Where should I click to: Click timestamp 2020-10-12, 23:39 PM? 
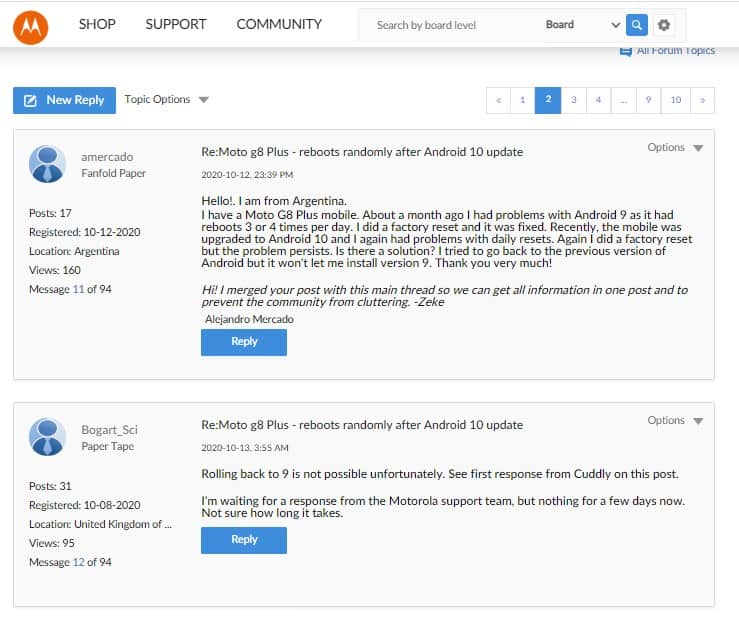tap(247, 175)
